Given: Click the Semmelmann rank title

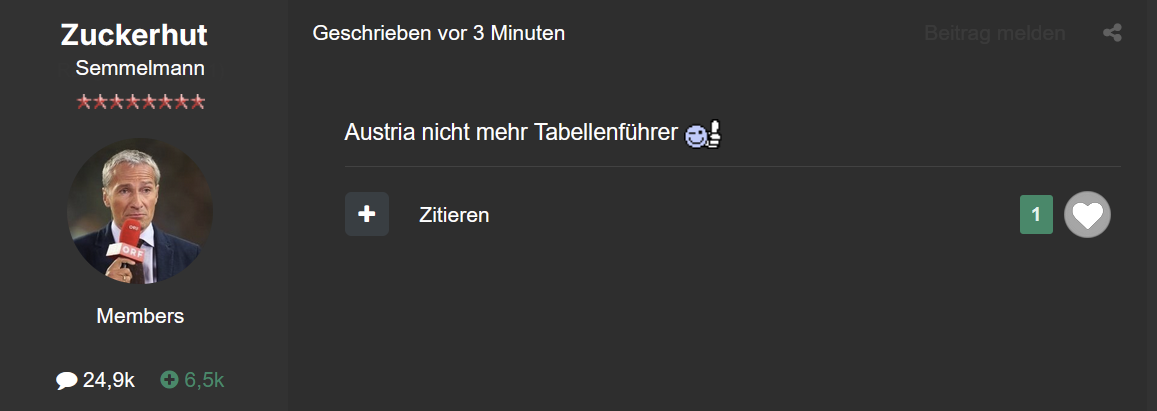Looking at the screenshot, I should 140,68.
